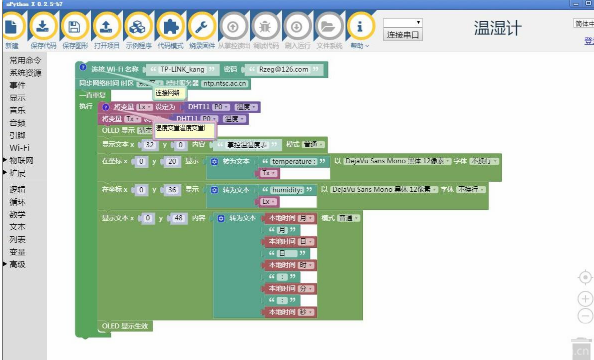594x360 pixels.
Task: Open the 本地时间 日 dropdown
Action: [306, 242]
